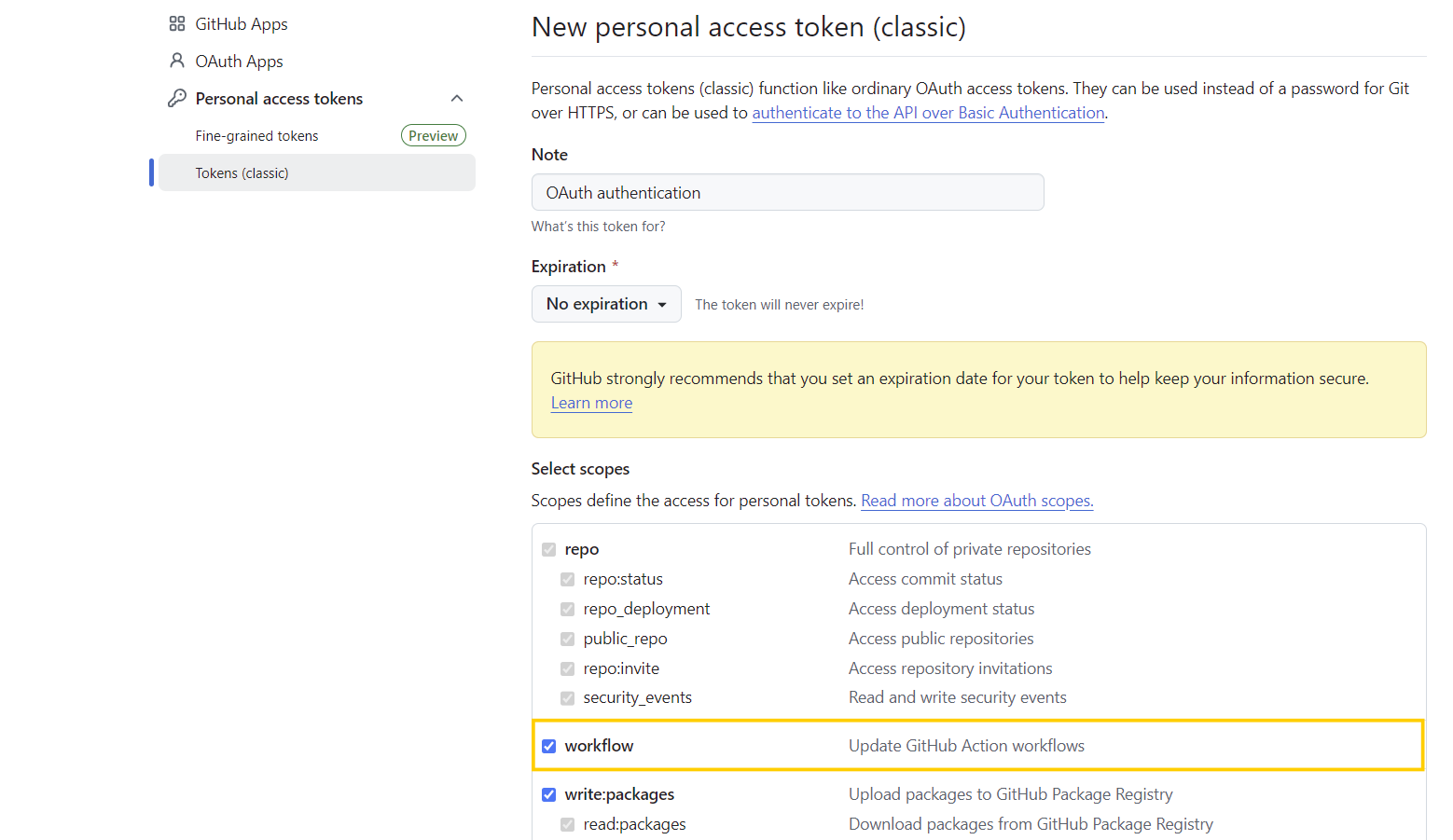Select Tokens (classic) sidebar item
The height and width of the screenshot is (840, 1453).
(242, 173)
